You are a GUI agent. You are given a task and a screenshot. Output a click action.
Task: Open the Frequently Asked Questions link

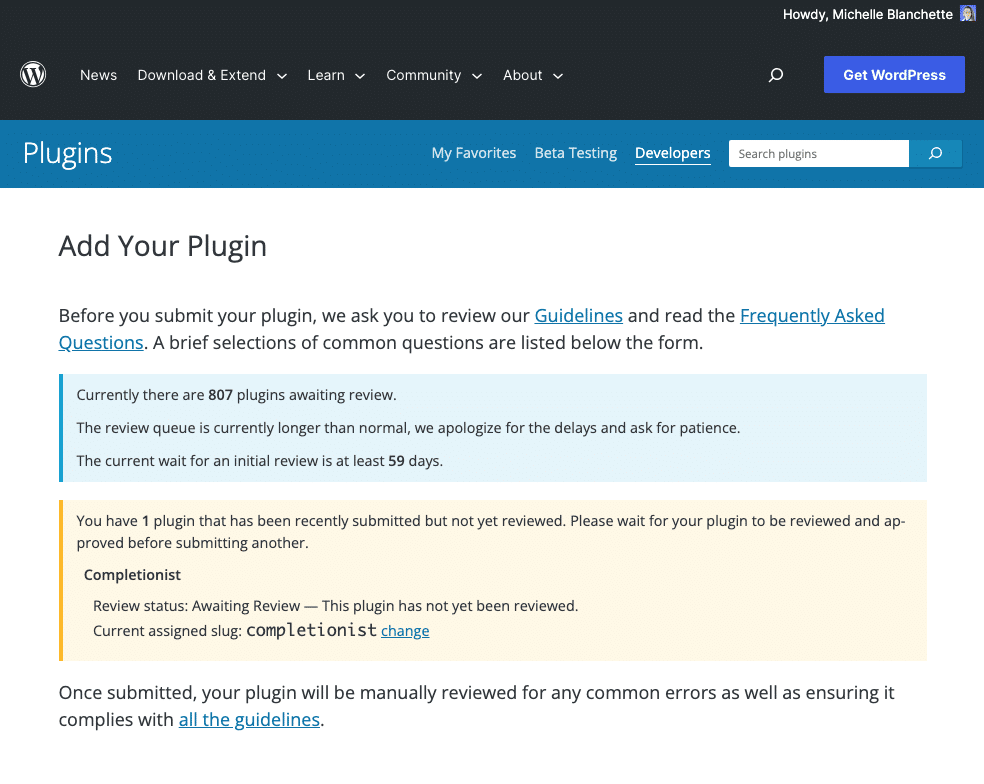[x=472, y=329]
